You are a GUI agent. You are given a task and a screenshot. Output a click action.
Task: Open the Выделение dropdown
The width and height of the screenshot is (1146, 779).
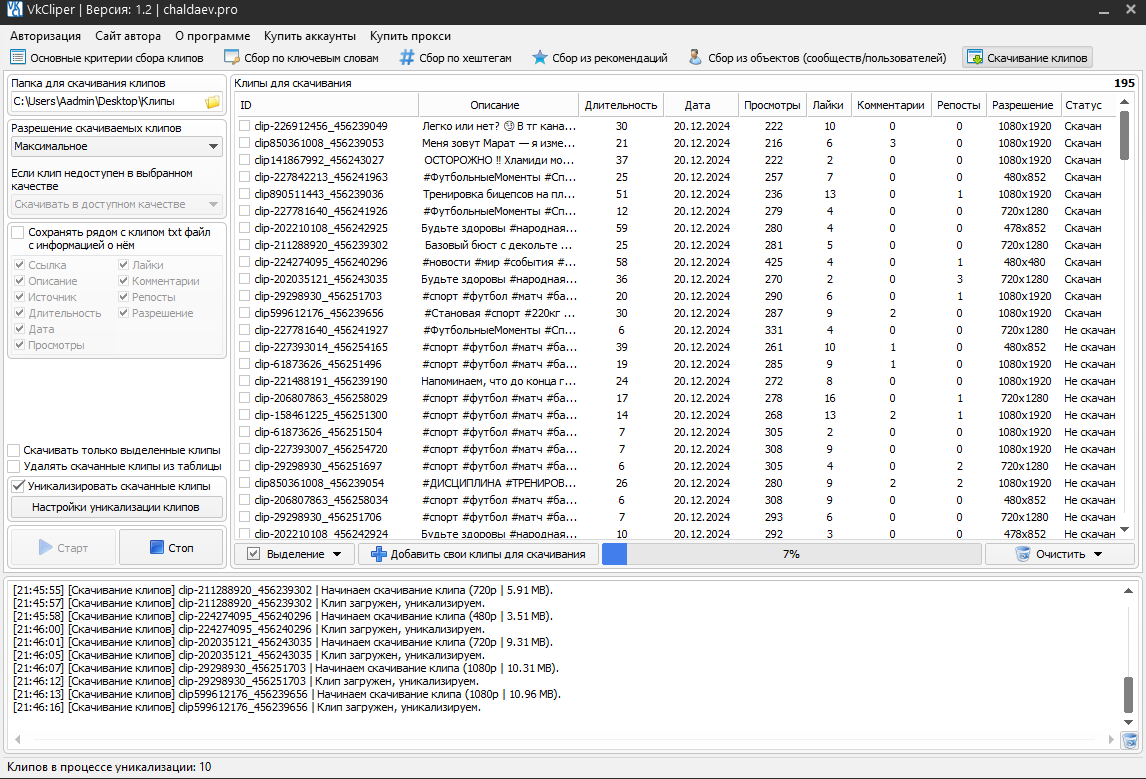tap(294, 554)
